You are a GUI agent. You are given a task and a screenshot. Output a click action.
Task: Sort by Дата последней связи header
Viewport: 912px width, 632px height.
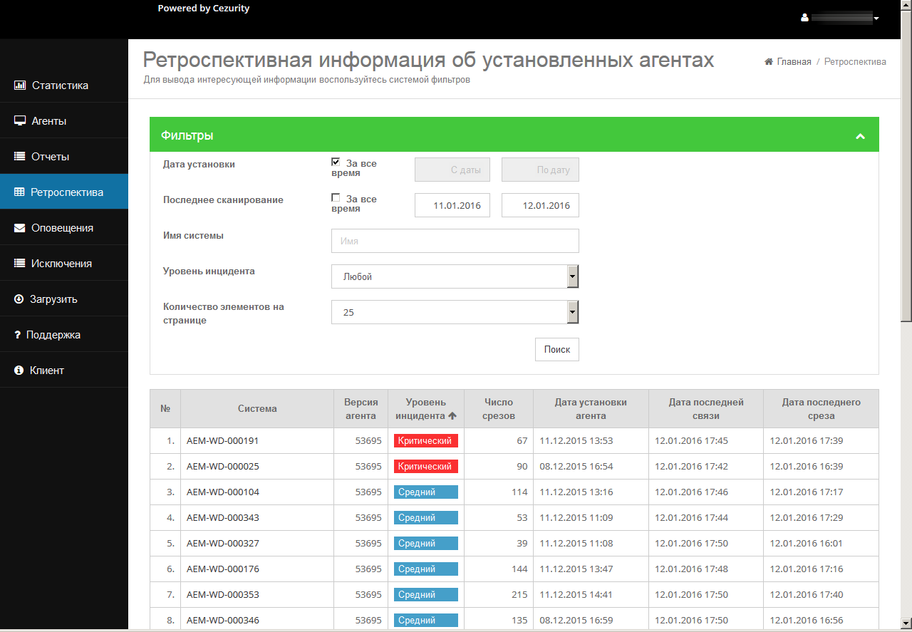point(706,409)
